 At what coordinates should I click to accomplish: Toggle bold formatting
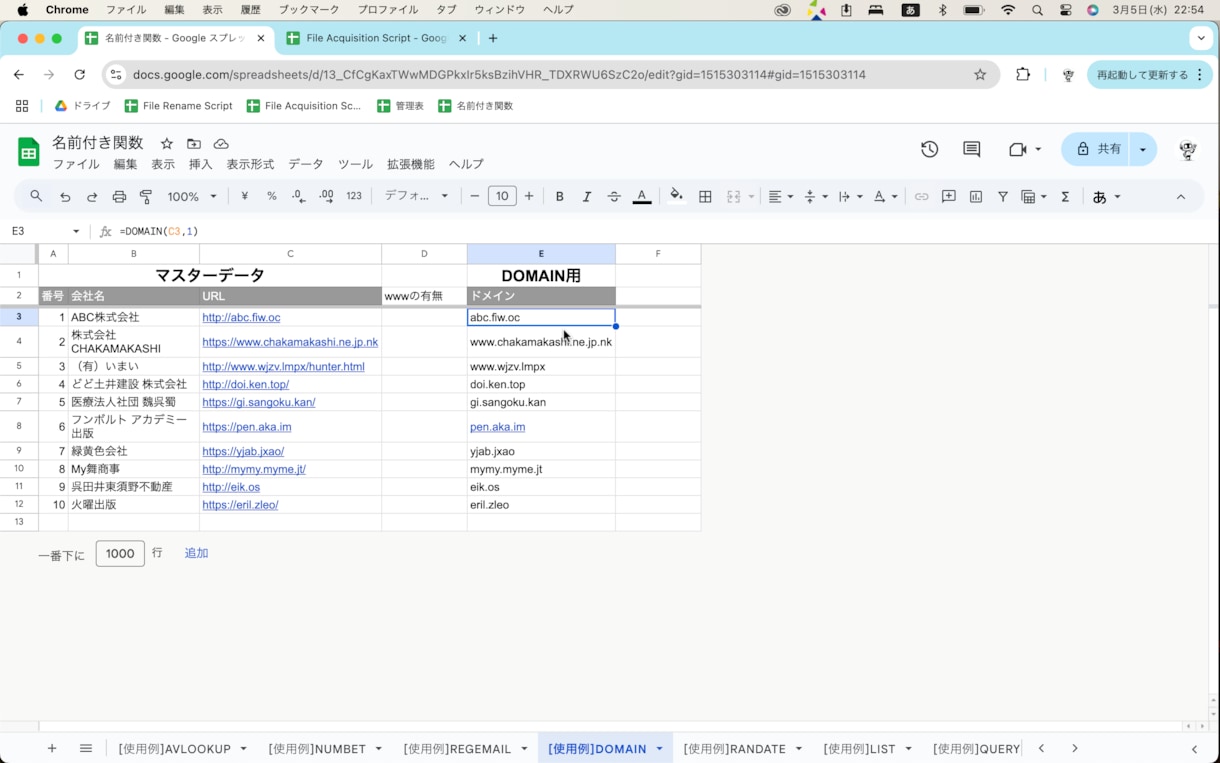(x=560, y=197)
